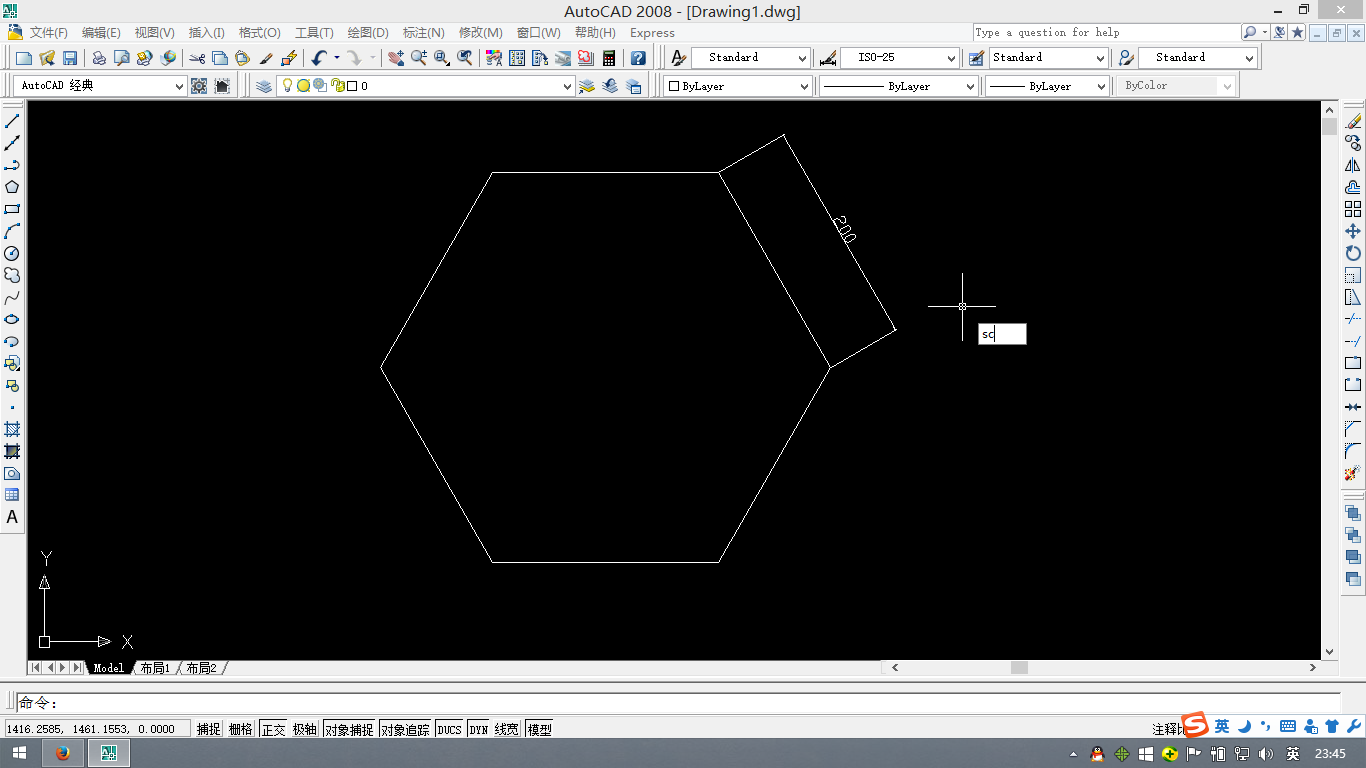Switch to the 布局2 layout tab
The image size is (1366, 768).
[201, 668]
